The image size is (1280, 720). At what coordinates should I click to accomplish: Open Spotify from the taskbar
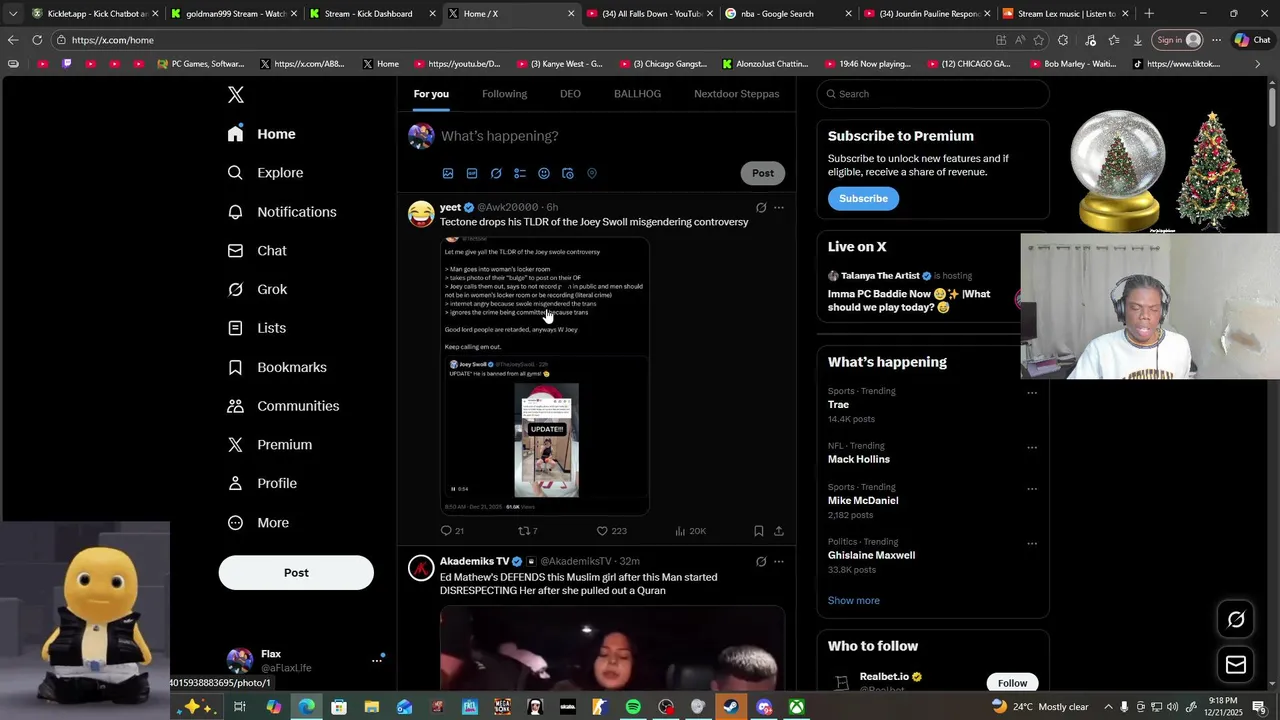pyautogui.click(x=633, y=707)
